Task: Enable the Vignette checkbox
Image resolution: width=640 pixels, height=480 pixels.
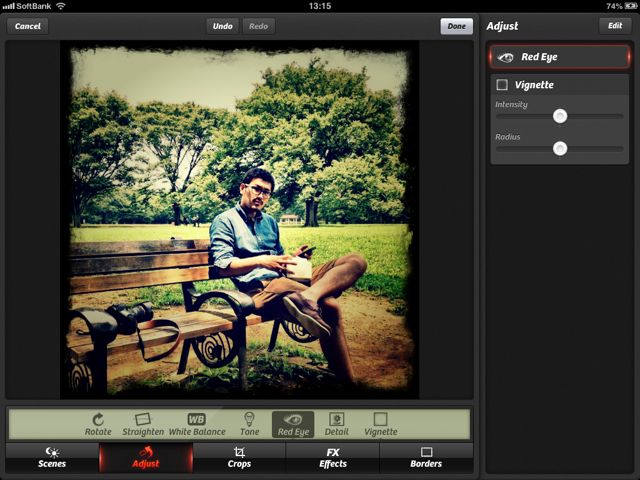Action: coord(502,85)
